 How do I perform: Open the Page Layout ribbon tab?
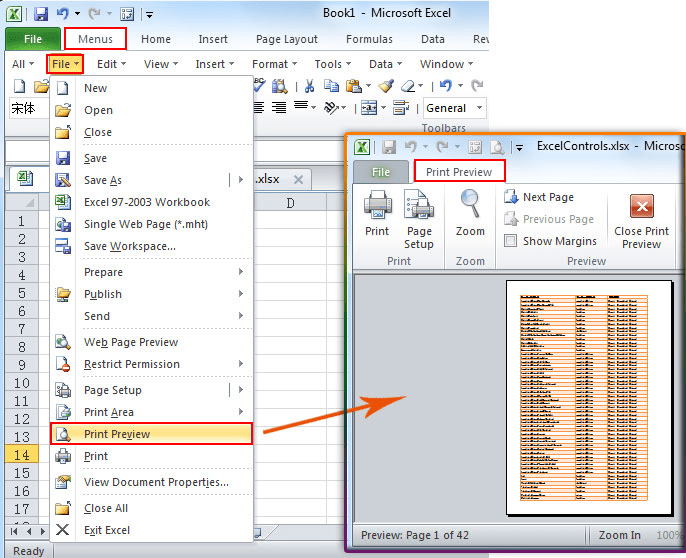[287, 39]
